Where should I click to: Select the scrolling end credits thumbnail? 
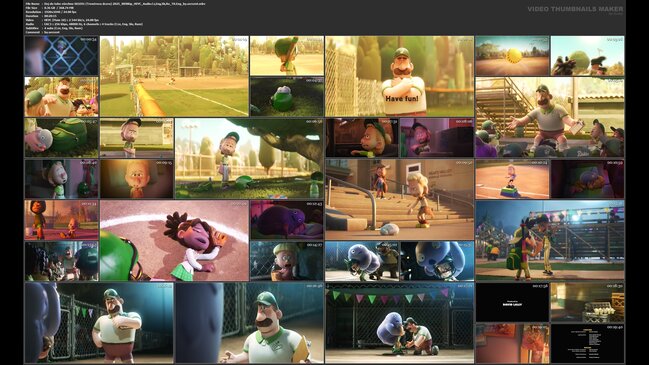(x=587, y=343)
